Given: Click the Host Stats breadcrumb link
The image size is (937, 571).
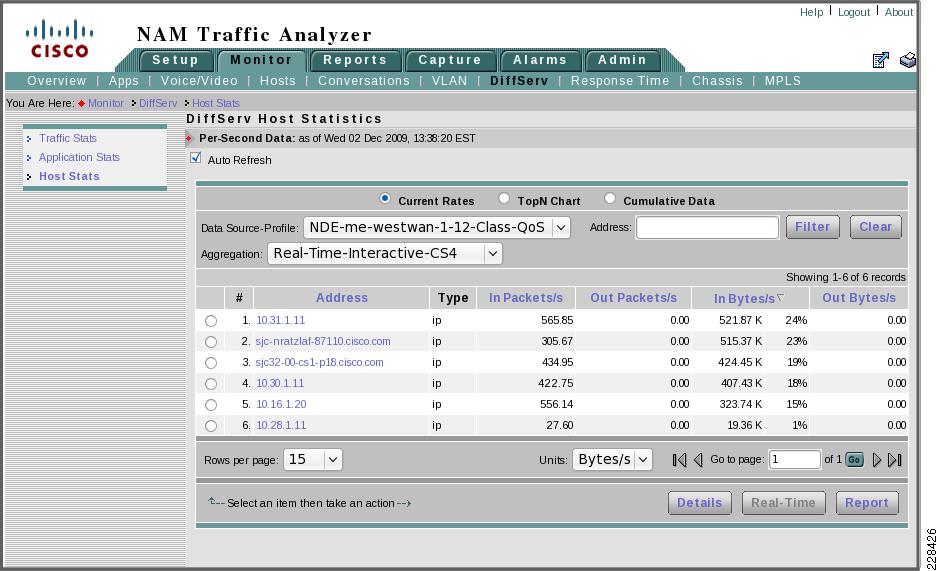Looking at the screenshot, I should pyautogui.click(x=216, y=103).
